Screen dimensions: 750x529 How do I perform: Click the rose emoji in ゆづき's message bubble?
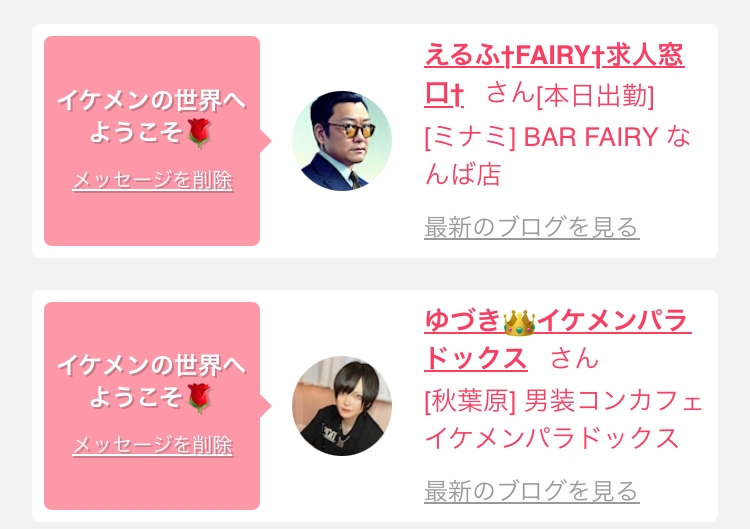[x=199, y=398]
